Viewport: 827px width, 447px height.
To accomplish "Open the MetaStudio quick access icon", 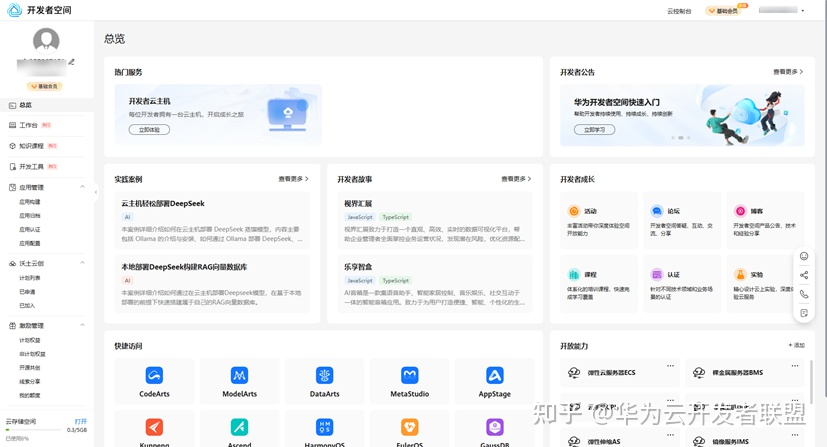I will pos(410,375).
